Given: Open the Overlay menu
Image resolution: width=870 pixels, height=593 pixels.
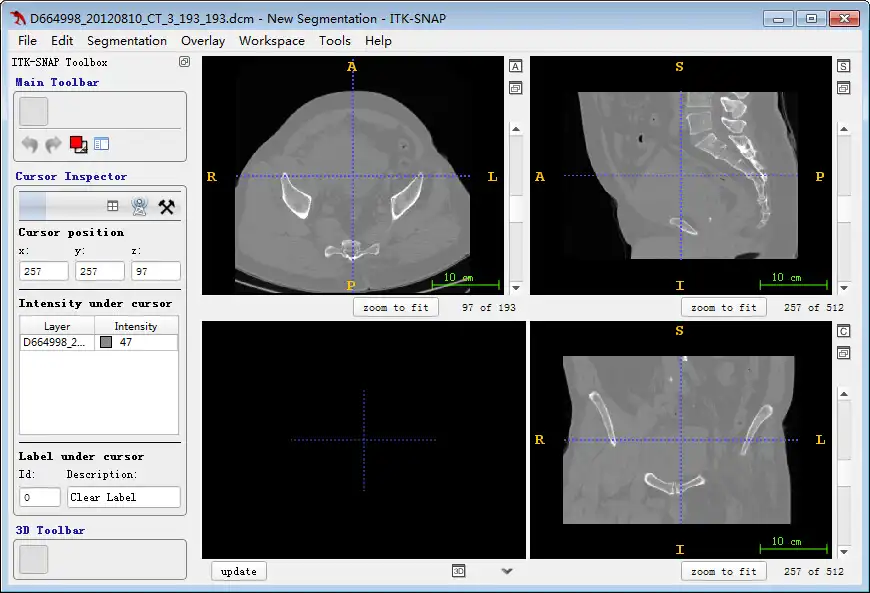Looking at the screenshot, I should 203,41.
